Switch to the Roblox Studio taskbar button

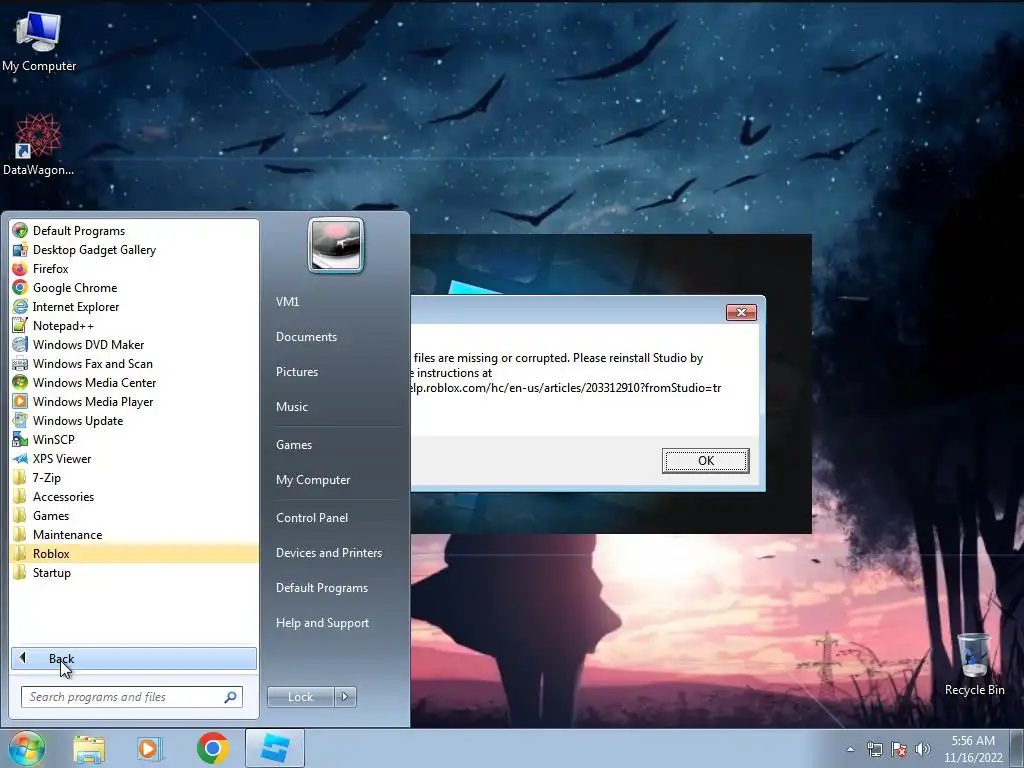[x=275, y=748]
